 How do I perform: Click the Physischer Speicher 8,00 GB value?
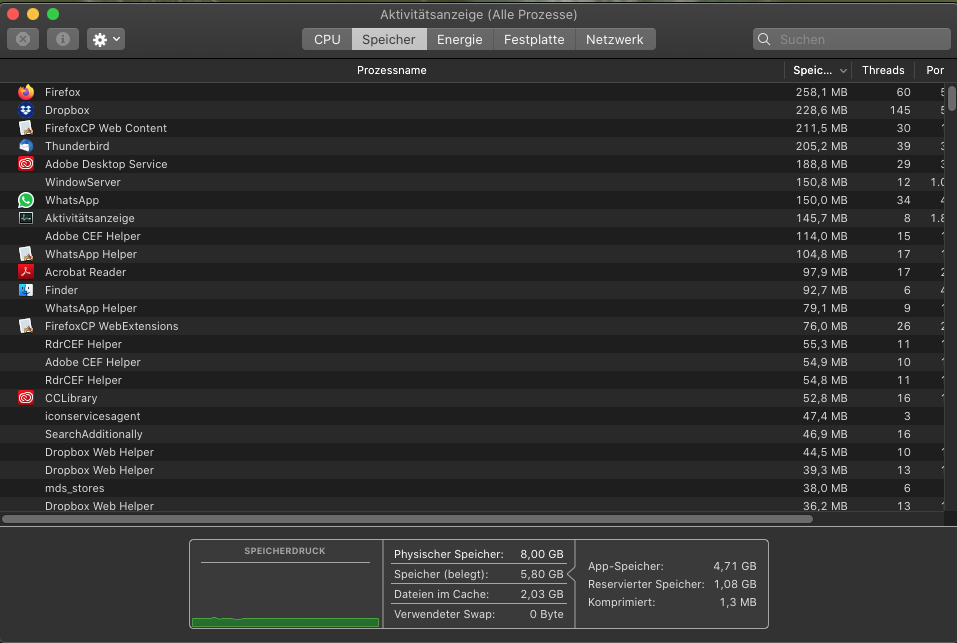(x=541, y=555)
